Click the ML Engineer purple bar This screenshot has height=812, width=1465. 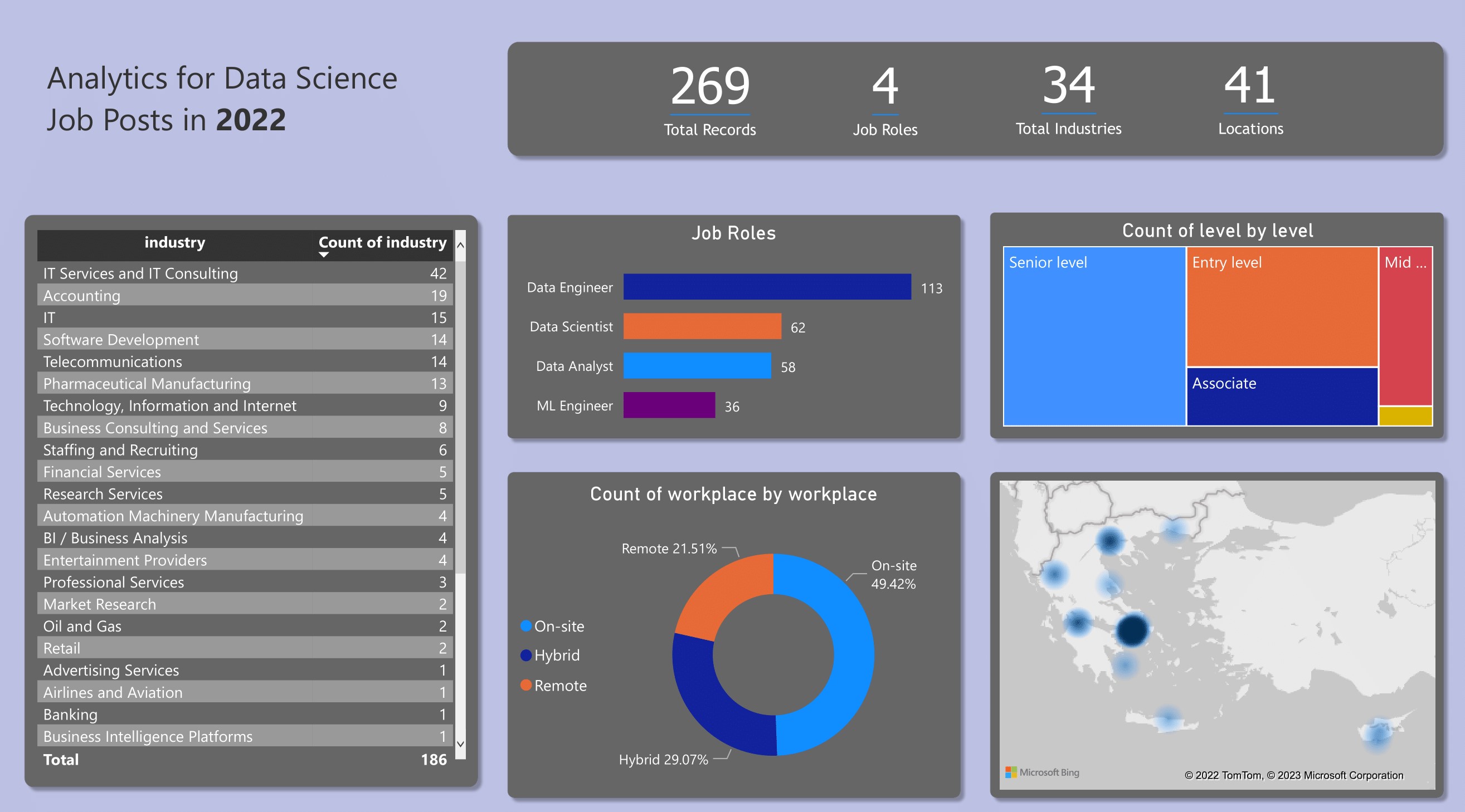point(669,405)
